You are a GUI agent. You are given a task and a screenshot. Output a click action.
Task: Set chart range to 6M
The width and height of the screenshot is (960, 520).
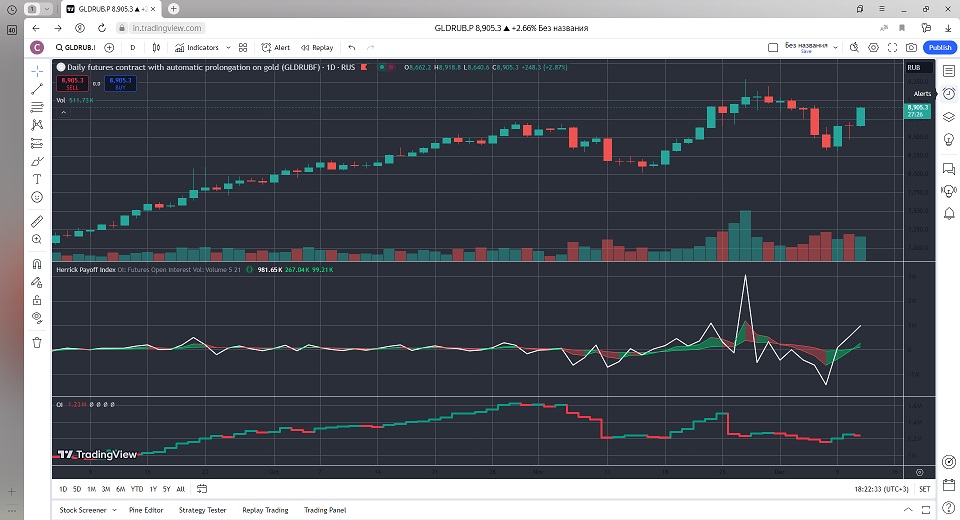point(120,489)
